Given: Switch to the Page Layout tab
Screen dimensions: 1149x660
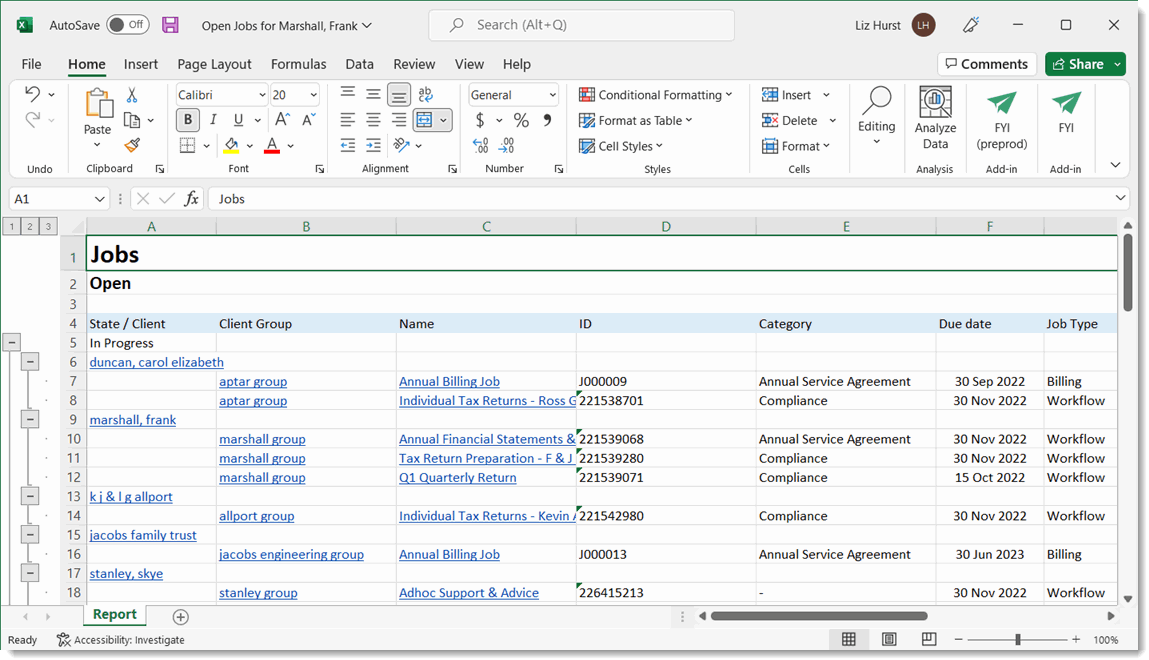Looking at the screenshot, I should click(214, 64).
